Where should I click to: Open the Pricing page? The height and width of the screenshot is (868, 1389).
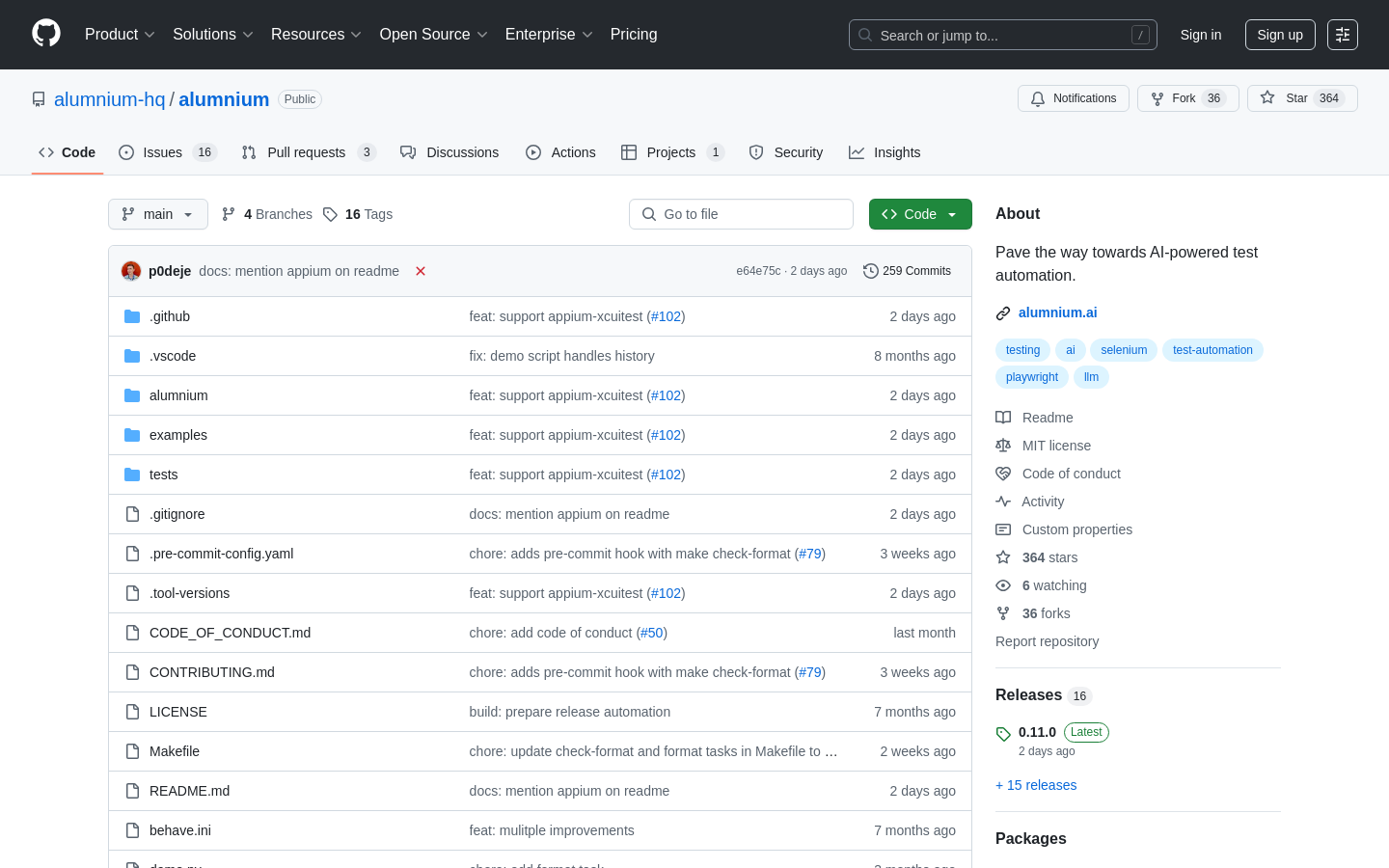(634, 35)
